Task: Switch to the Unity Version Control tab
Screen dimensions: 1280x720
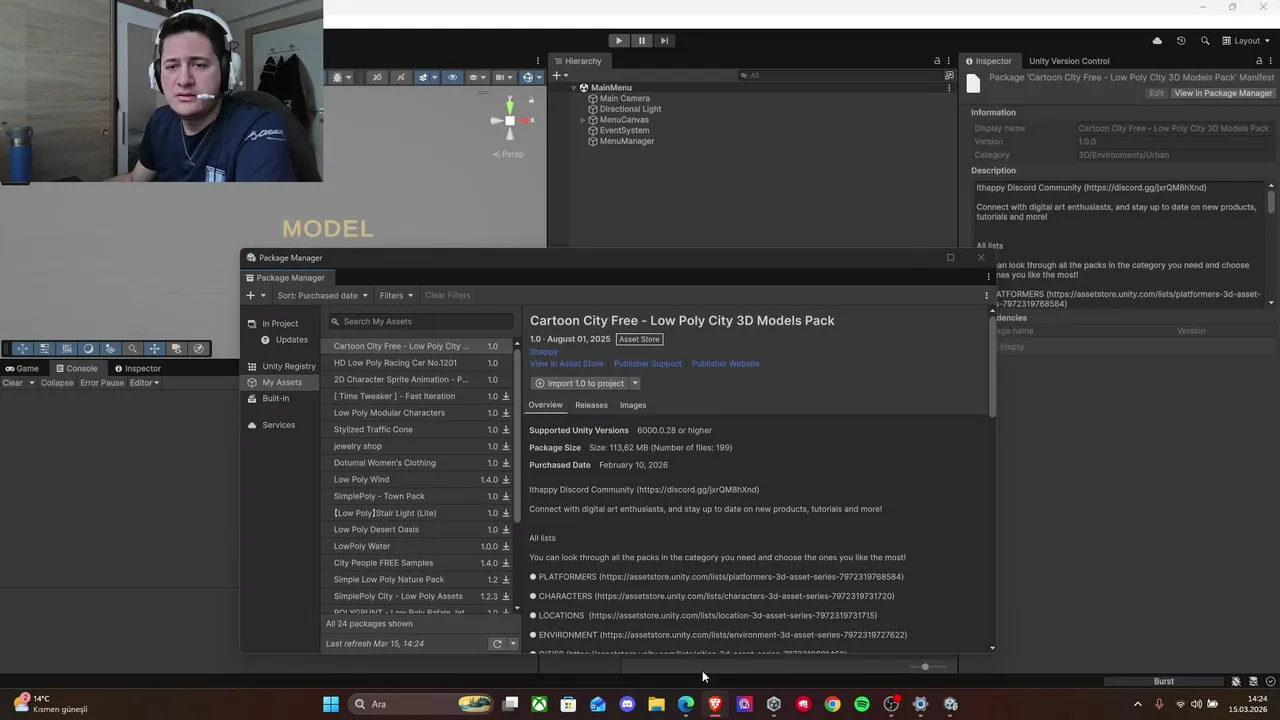Action: click(x=1069, y=61)
